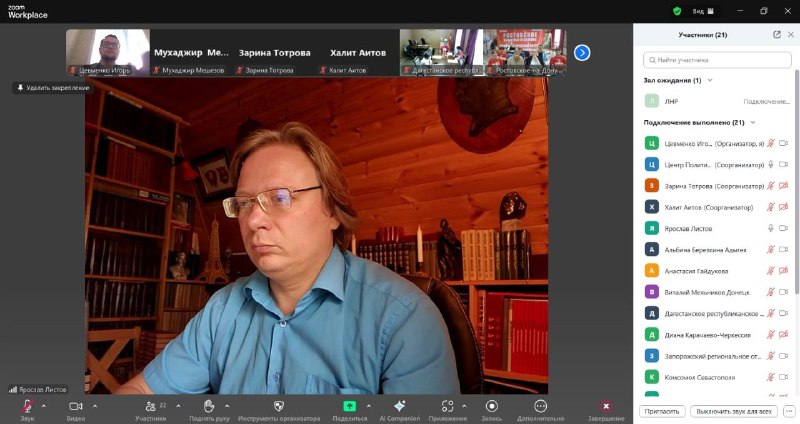Screen dimensions: 800x424
Task: Select Дагестанское республиканское video thumbnail
Action: [441, 53]
